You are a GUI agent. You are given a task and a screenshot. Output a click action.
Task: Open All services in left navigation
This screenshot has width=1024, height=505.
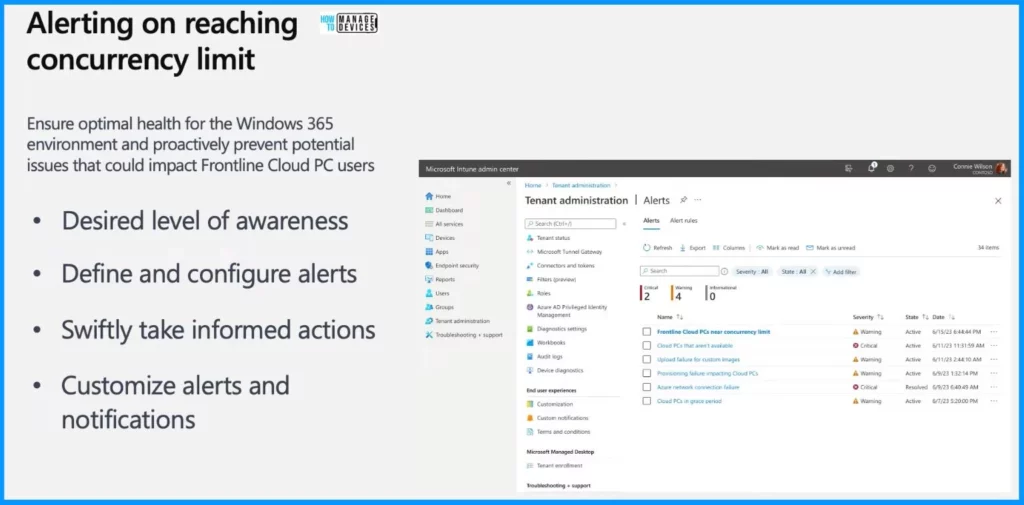[443, 224]
